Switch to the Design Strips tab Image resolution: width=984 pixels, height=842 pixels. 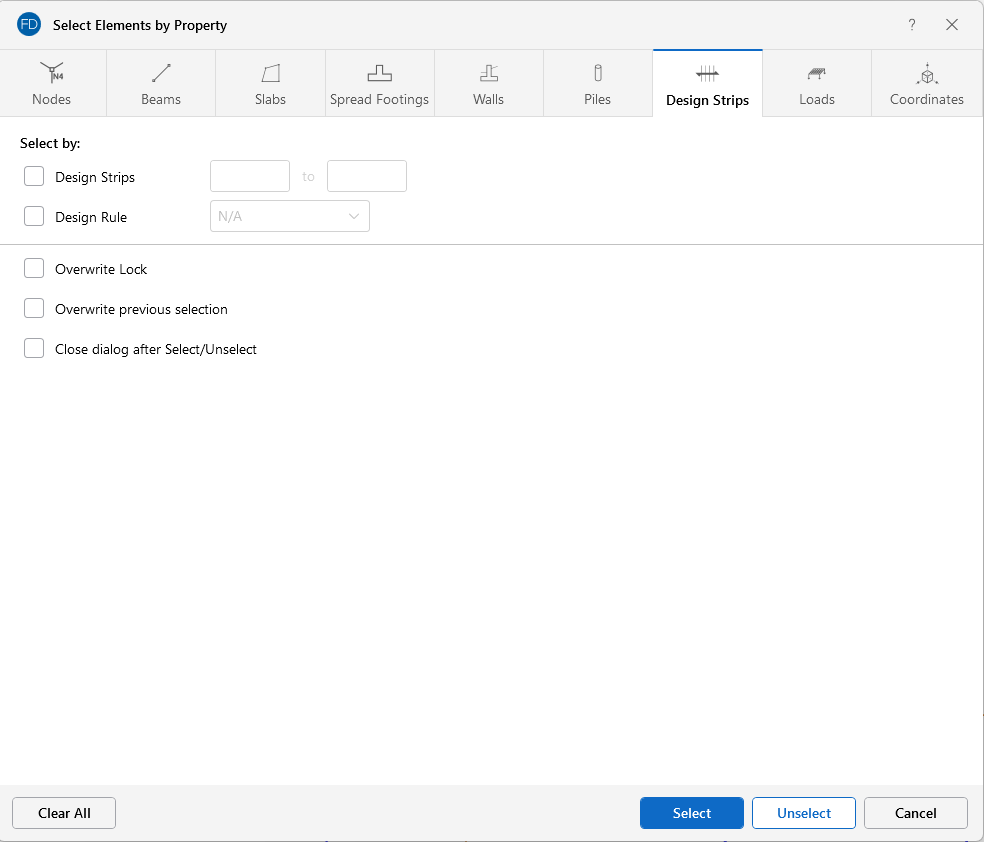[707, 84]
